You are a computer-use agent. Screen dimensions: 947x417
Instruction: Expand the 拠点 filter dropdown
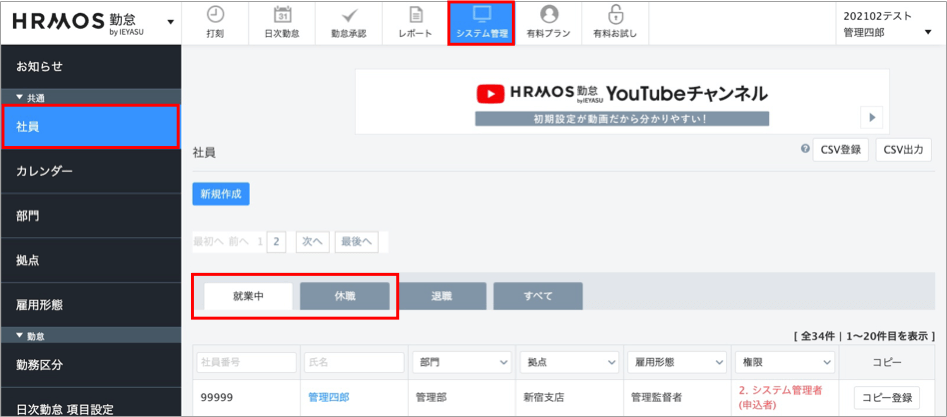pyautogui.click(x=568, y=362)
